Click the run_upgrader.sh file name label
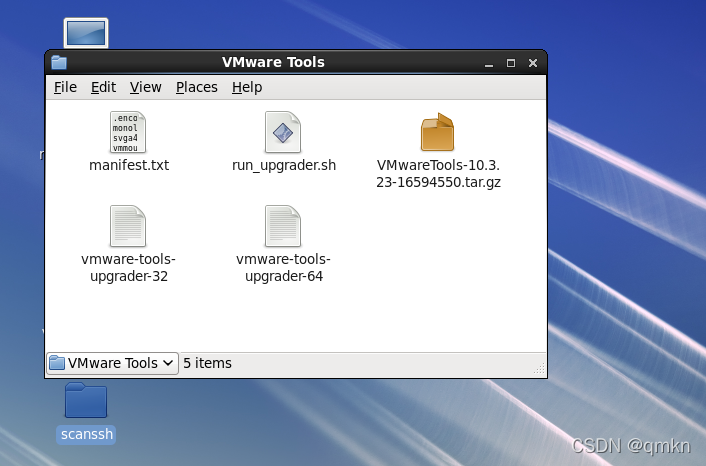The width and height of the screenshot is (706, 466). (x=284, y=165)
